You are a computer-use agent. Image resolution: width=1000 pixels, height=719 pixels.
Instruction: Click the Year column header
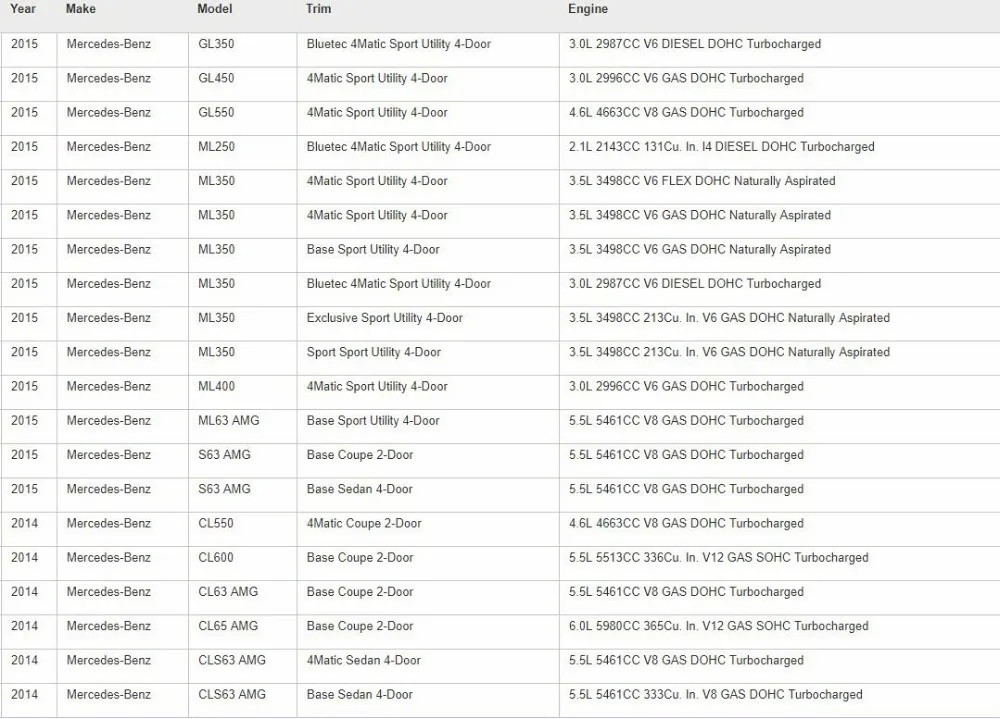tap(23, 9)
